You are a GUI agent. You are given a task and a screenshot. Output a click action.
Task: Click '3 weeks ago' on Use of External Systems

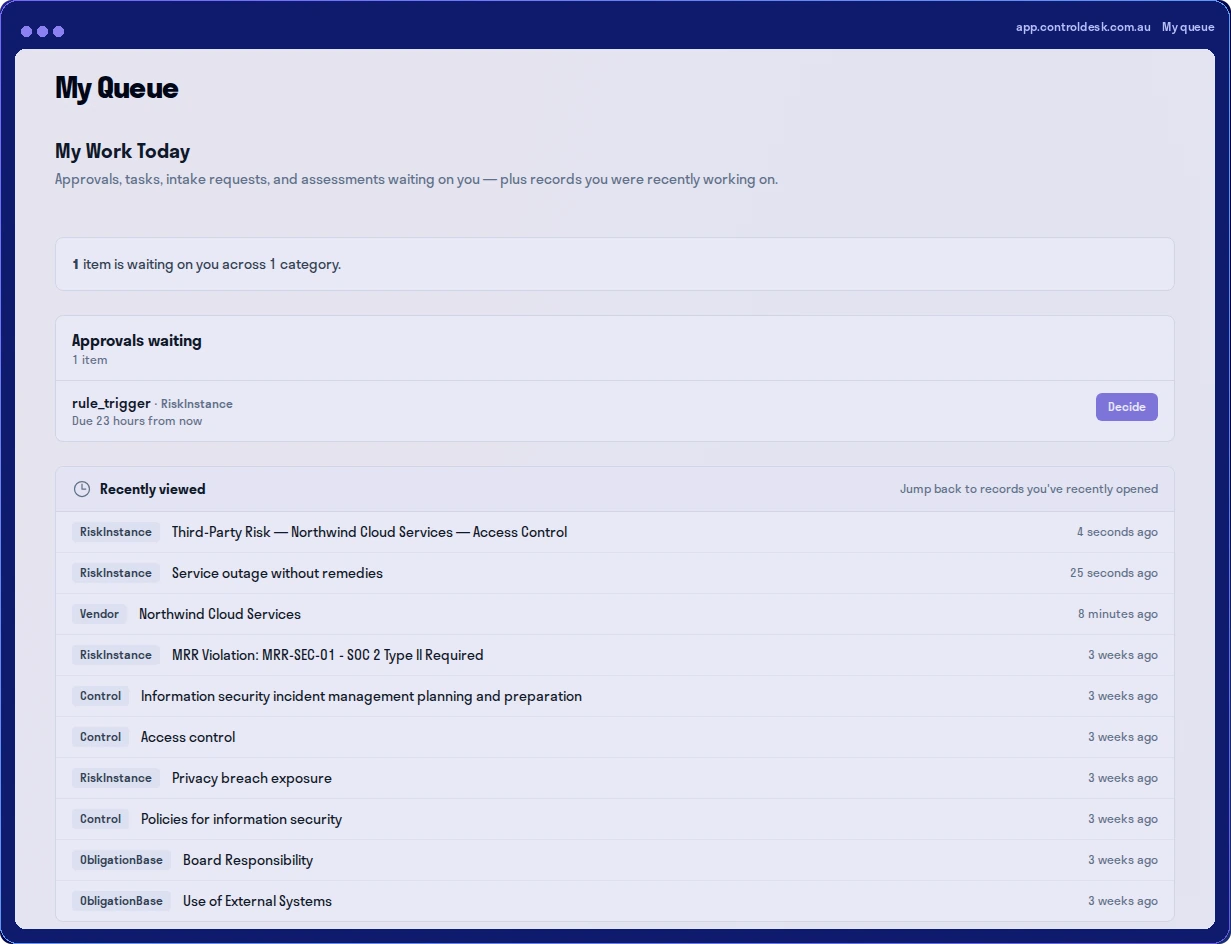coord(1123,901)
